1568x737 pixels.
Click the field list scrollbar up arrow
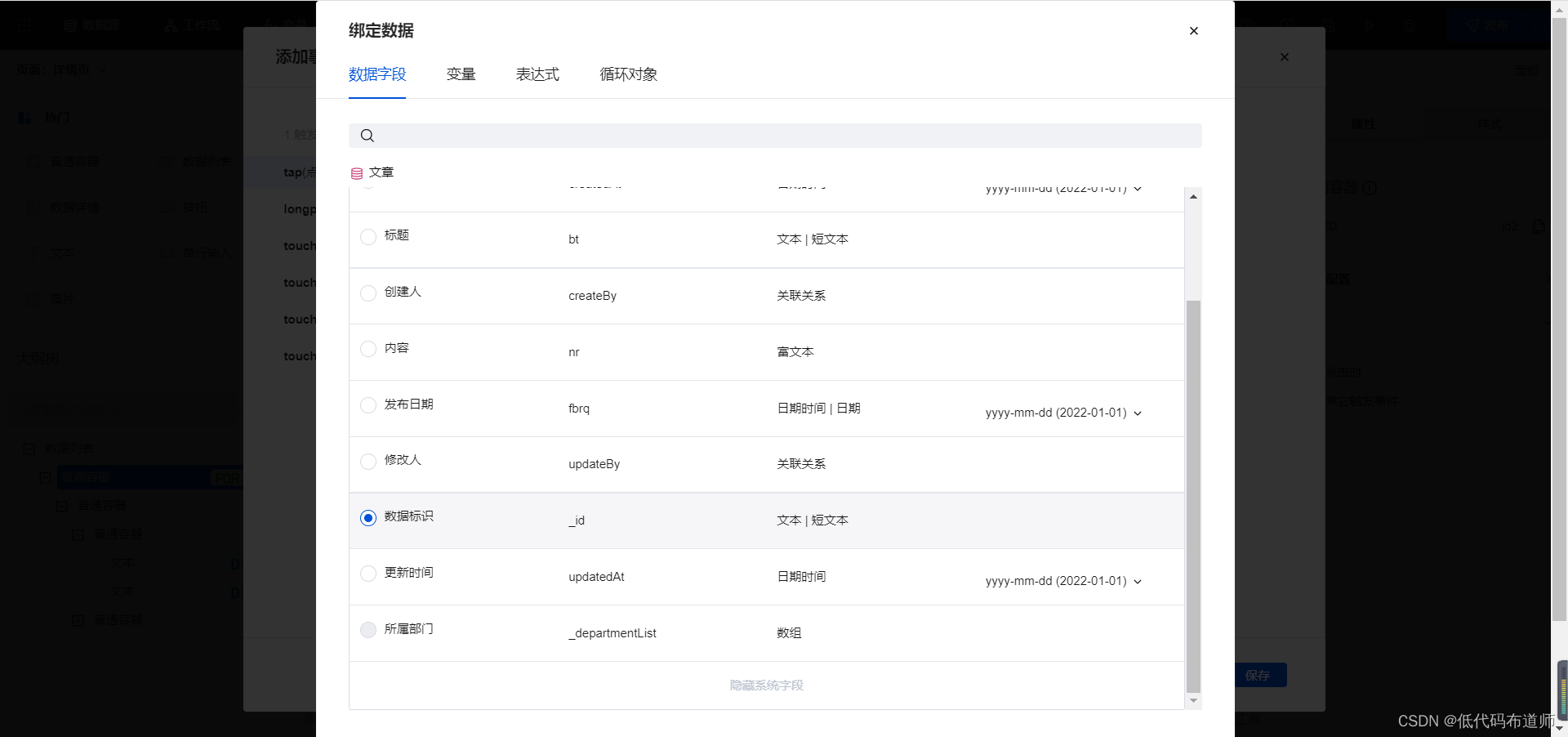(x=1193, y=196)
